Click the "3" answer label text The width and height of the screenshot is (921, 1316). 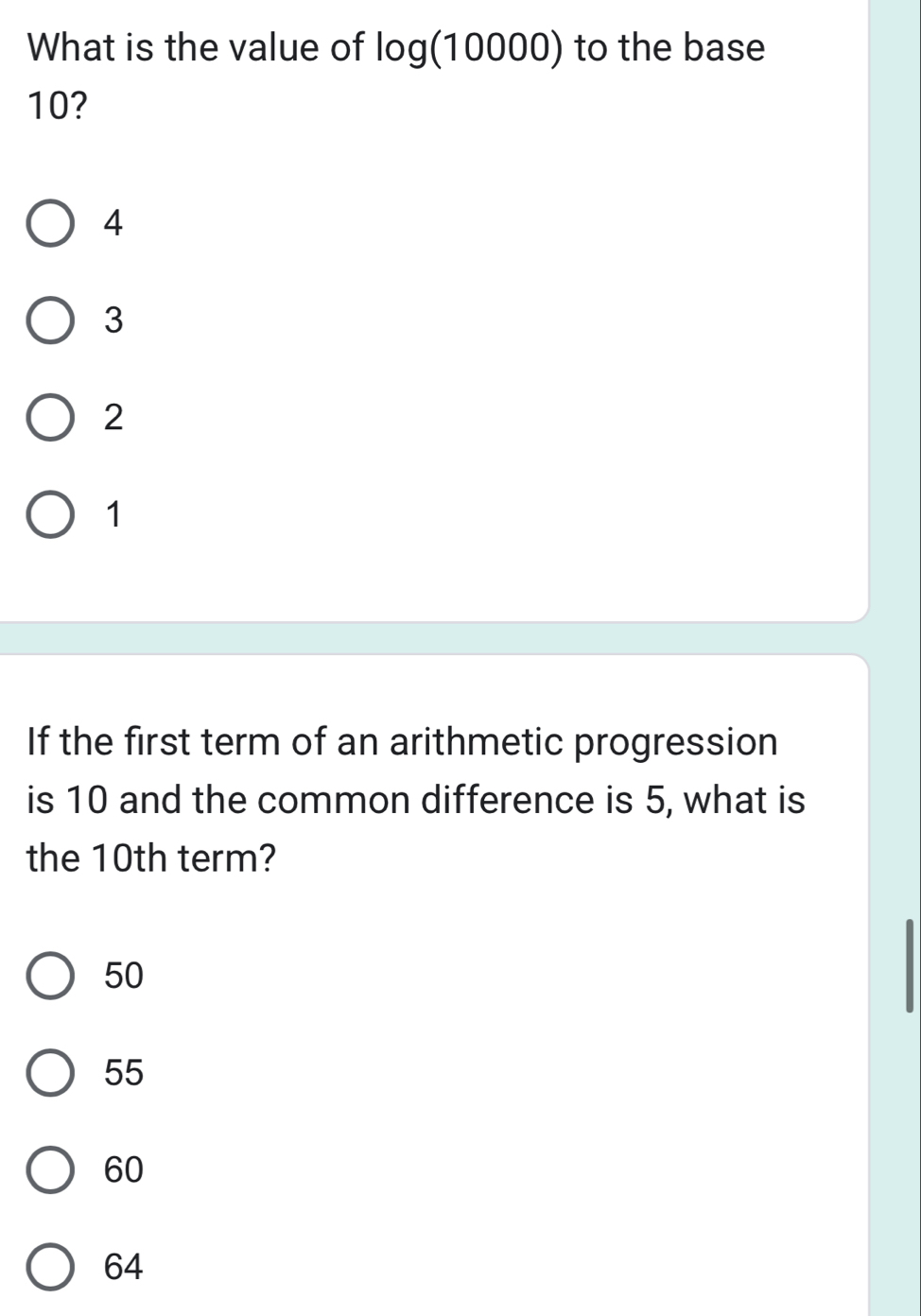pyautogui.click(x=113, y=321)
